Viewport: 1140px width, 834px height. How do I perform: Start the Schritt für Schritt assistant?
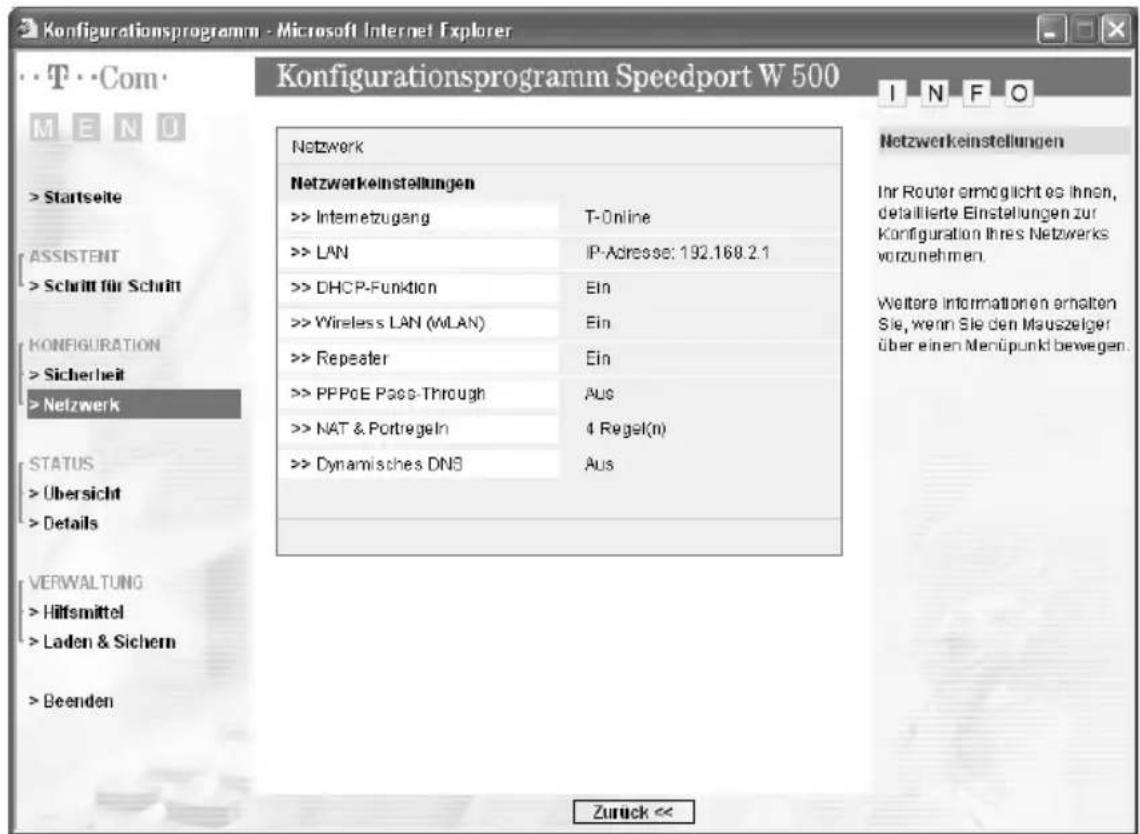coord(105,286)
